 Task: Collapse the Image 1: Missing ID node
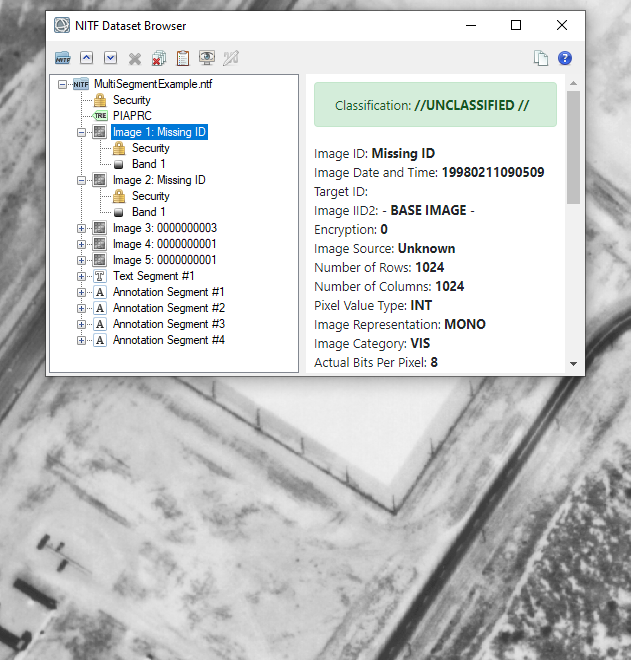tap(81, 132)
